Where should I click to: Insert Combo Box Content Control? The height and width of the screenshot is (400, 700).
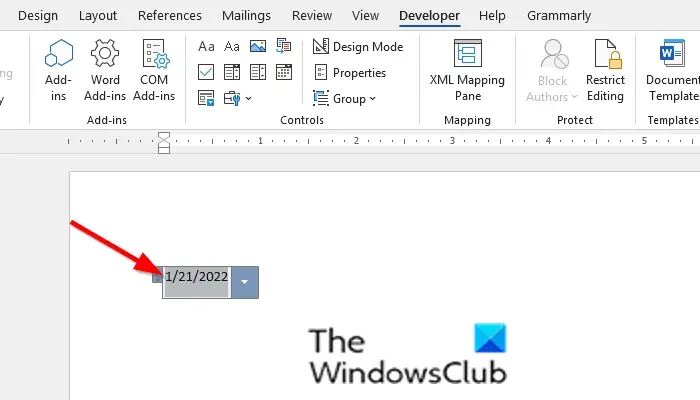click(232, 72)
